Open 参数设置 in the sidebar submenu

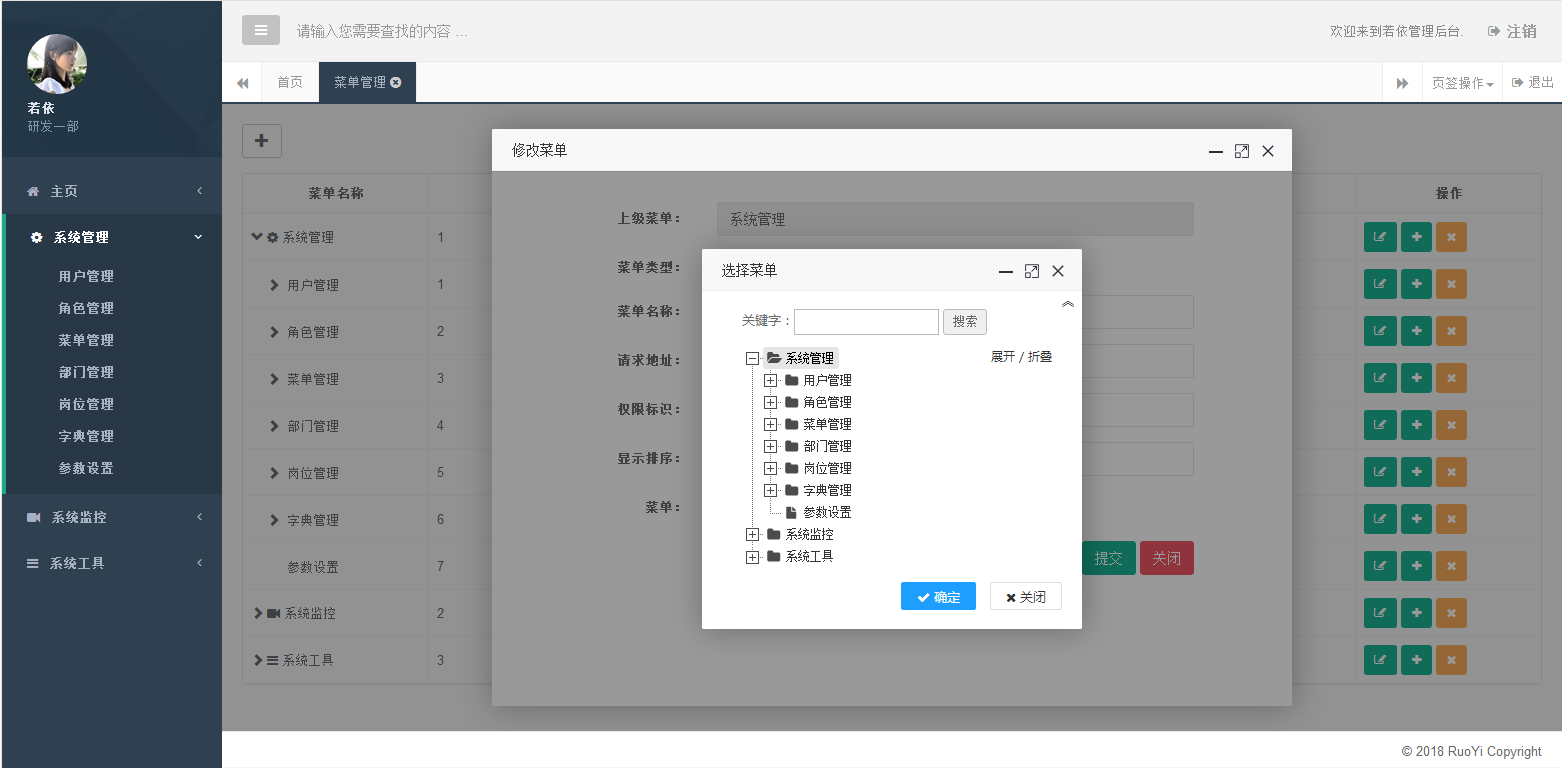[x=86, y=468]
